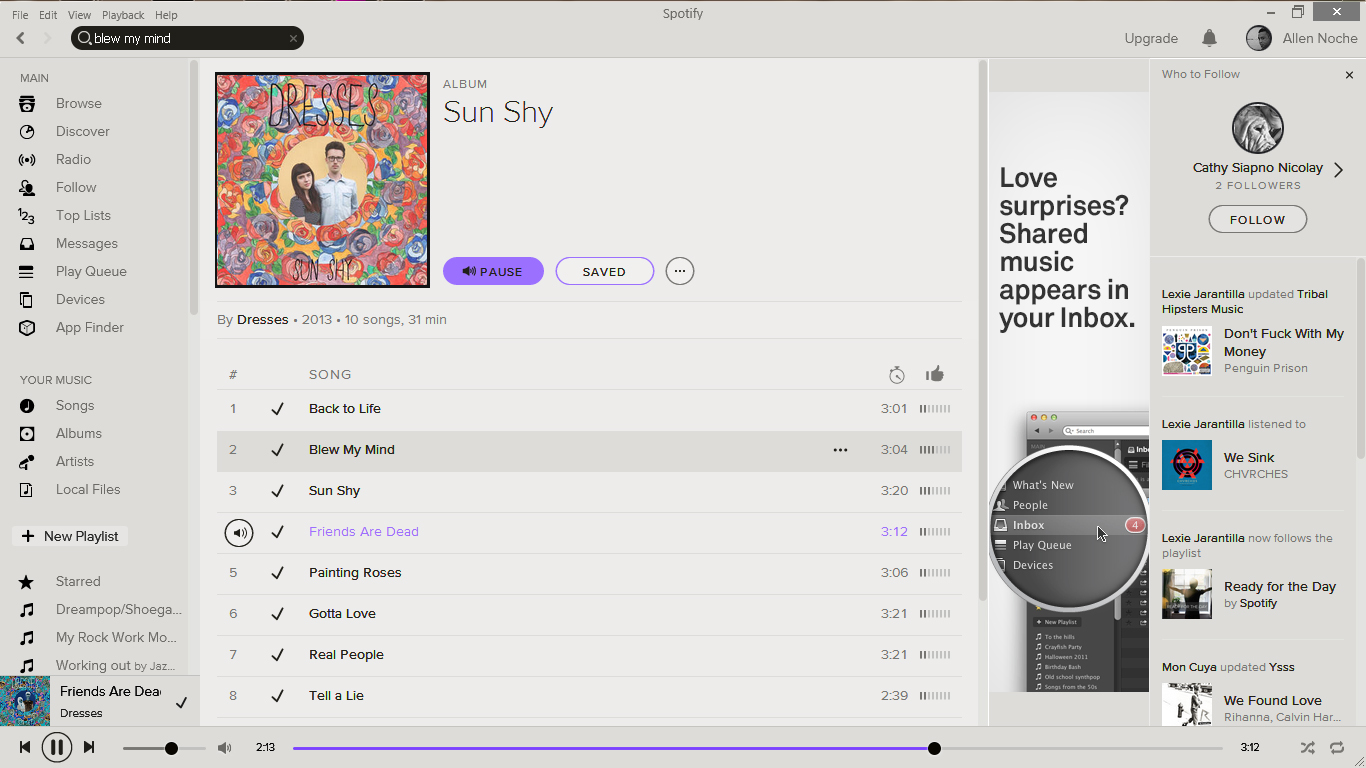The width and height of the screenshot is (1366, 768).
Task: Open the View menu
Action: click(x=79, y=15)
